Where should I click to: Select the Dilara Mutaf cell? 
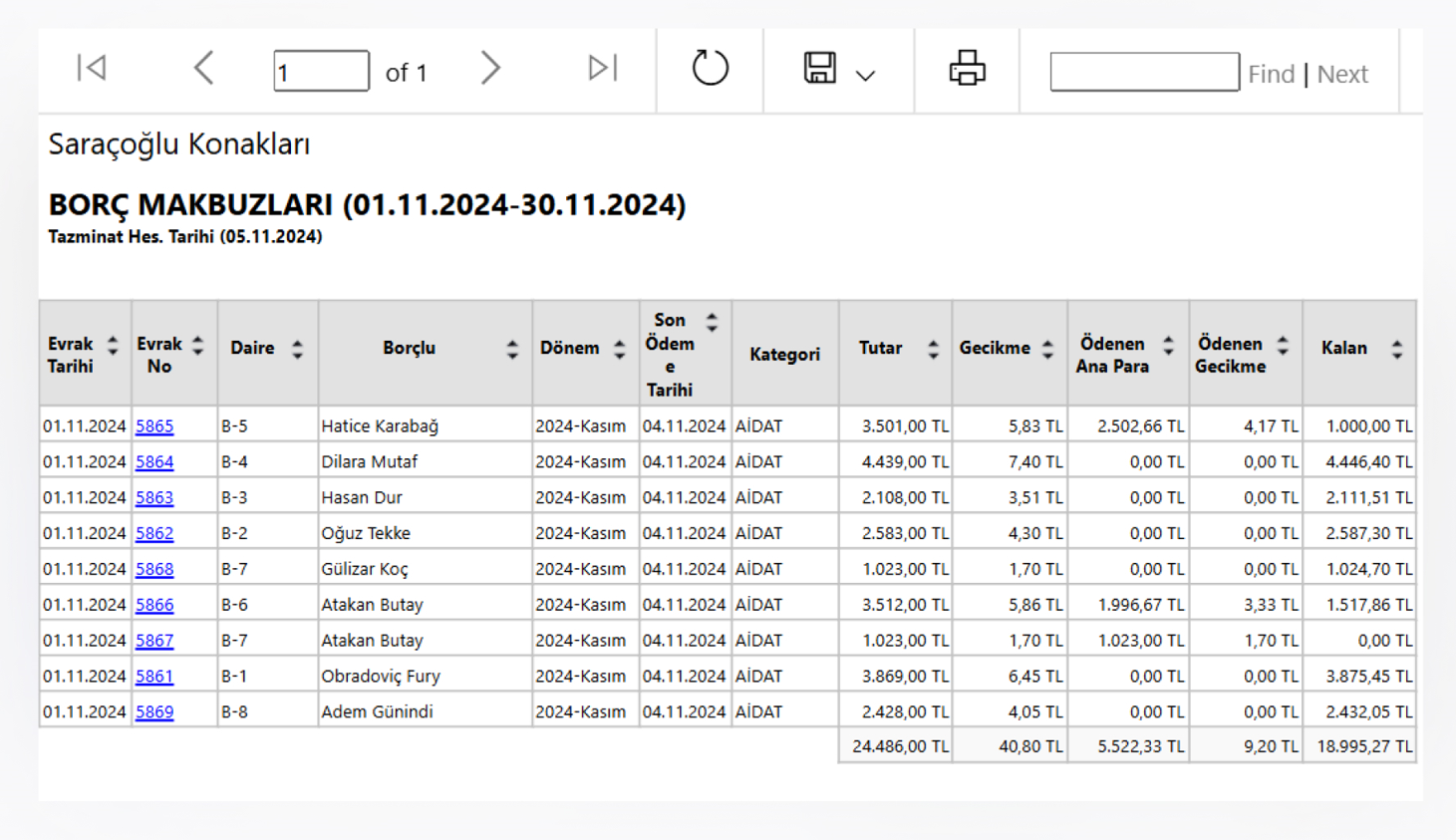425,461
